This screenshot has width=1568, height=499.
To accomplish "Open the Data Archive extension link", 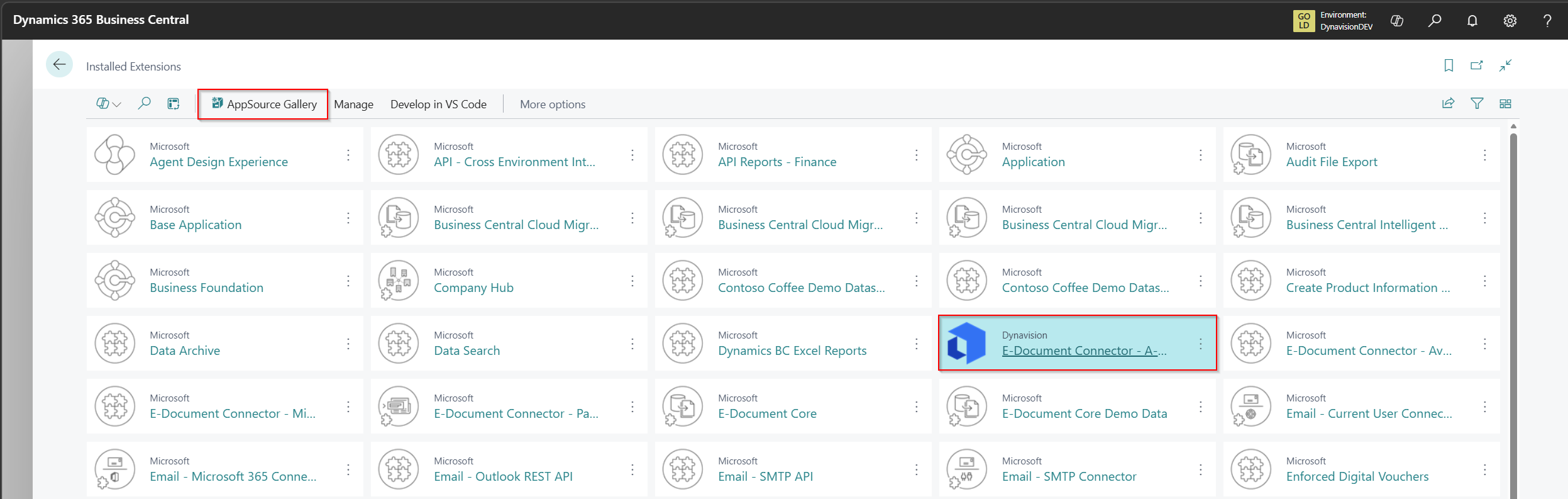I will tap(185, 351).
